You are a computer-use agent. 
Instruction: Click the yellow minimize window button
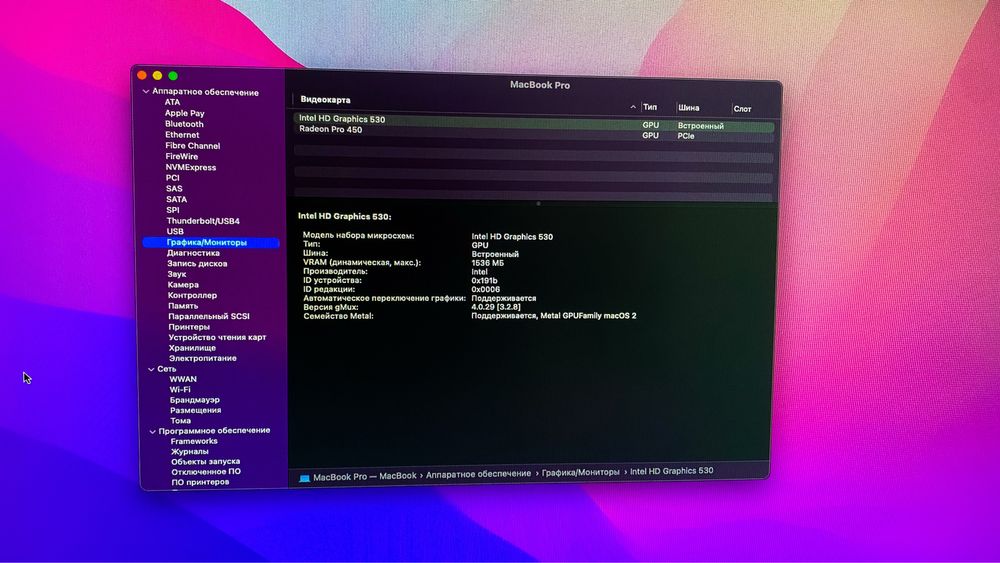158,75
